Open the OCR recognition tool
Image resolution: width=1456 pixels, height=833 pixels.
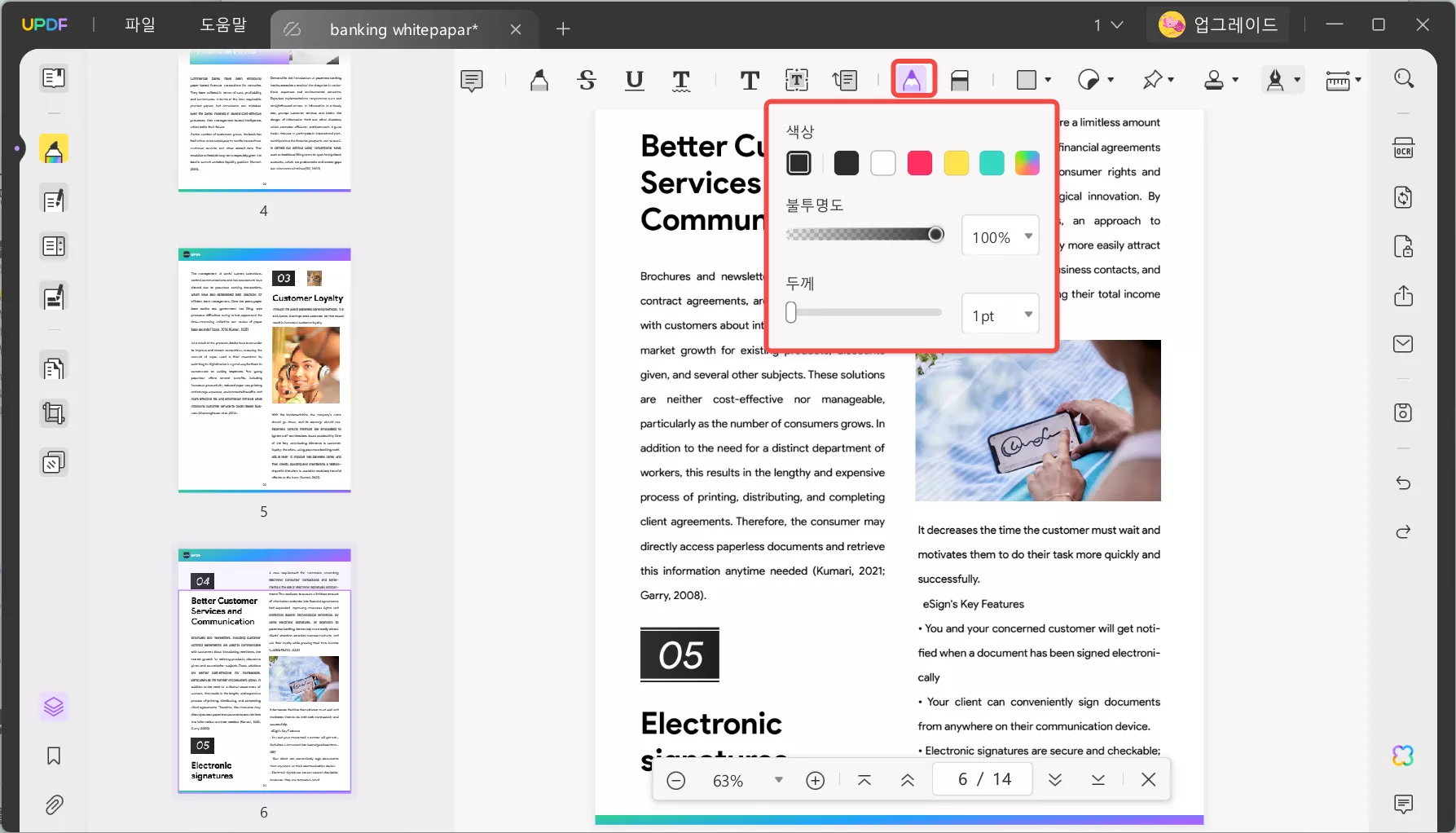point(1403,148)
